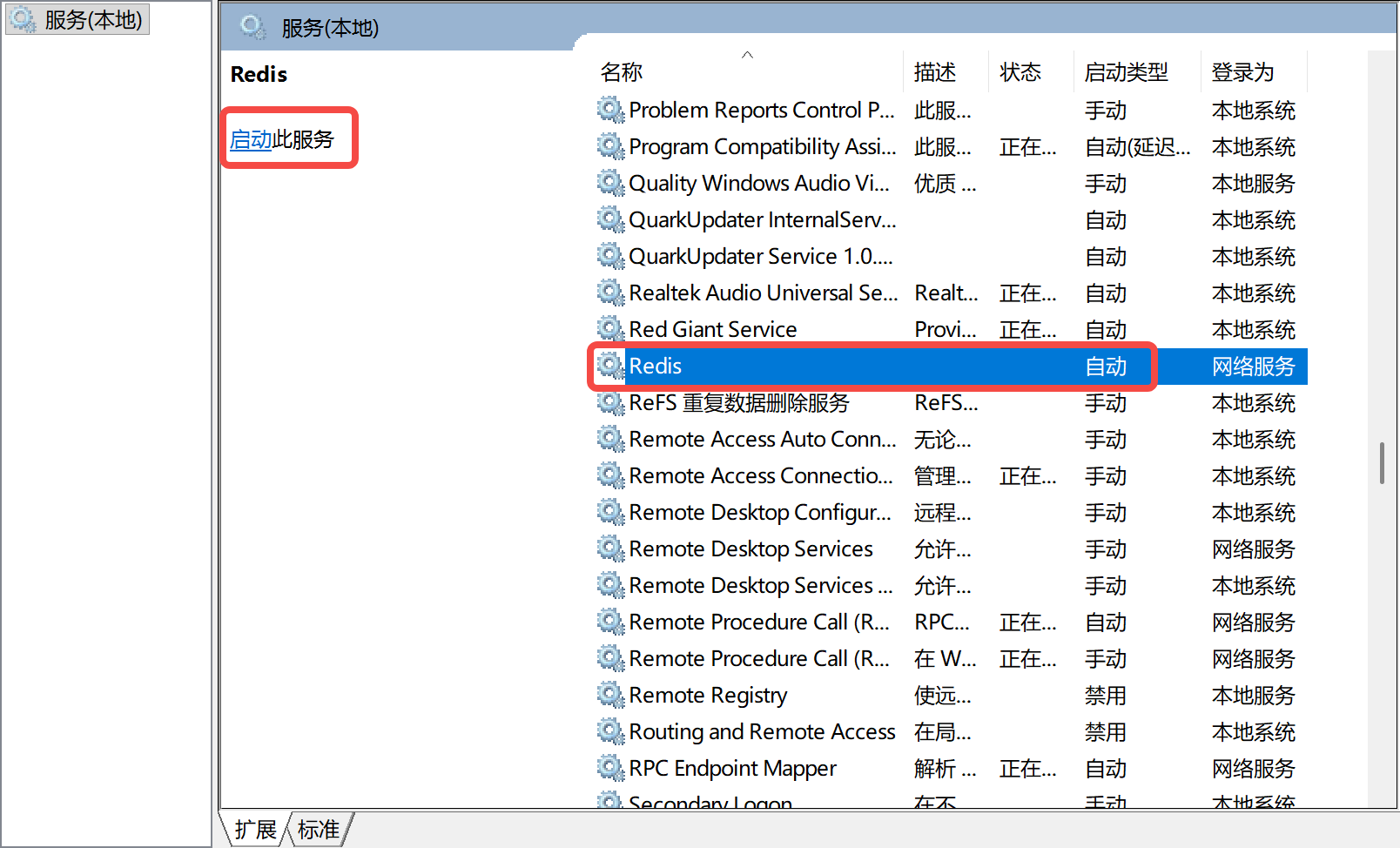Click the gear icon of Remote Procedure Call 手动 row
The image size is (1400, 848).
point(610,659)
